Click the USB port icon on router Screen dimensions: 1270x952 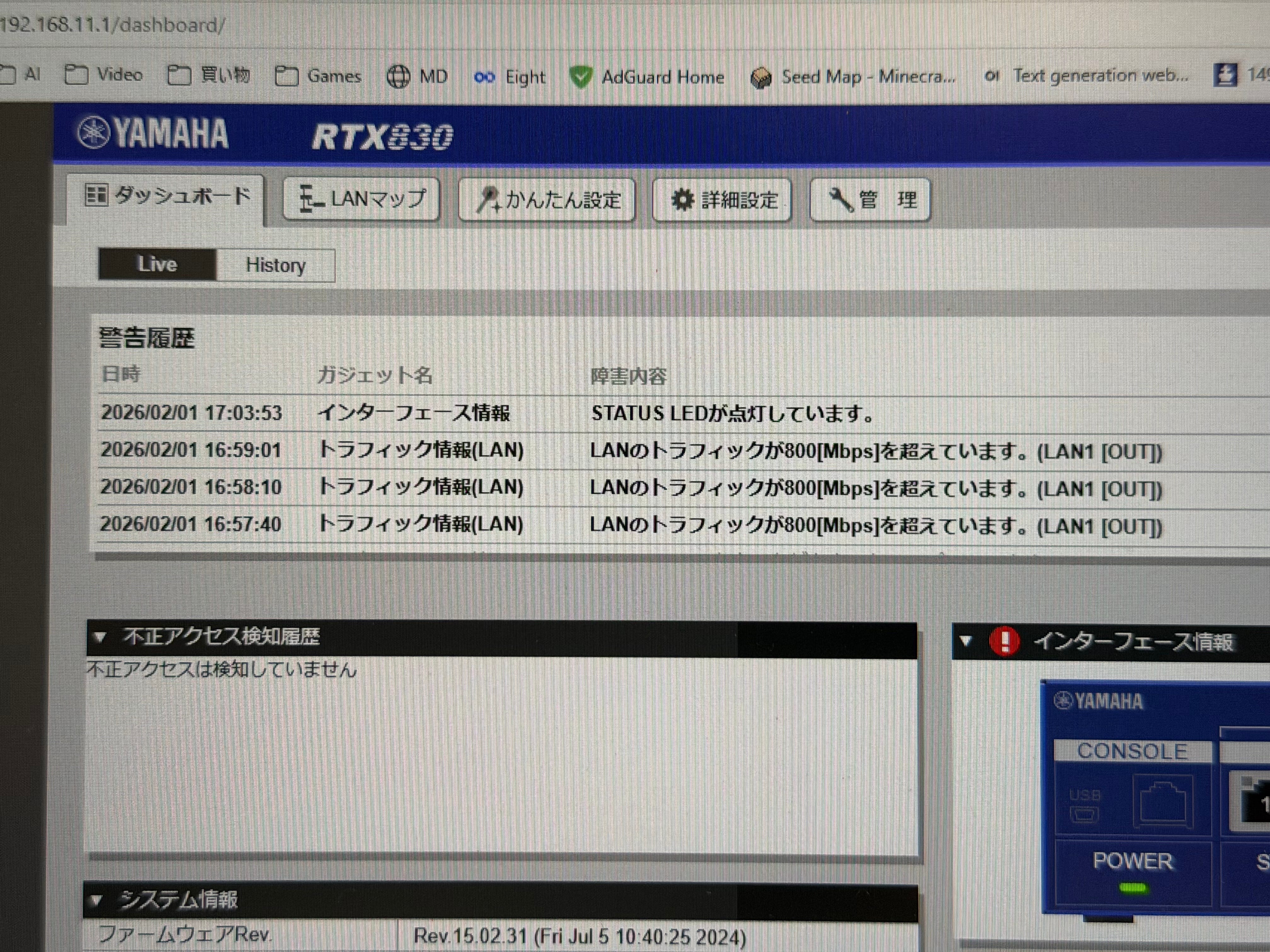[x=1084, y=813]
